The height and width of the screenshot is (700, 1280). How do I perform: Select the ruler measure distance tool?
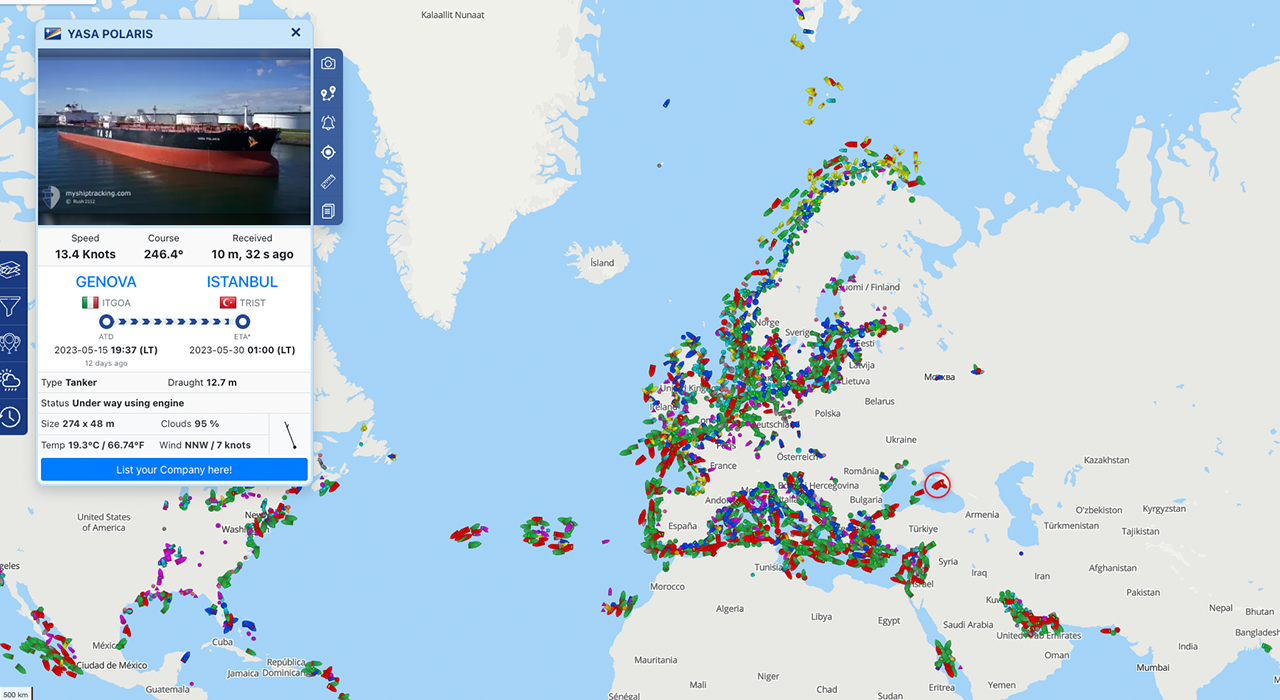tap(328, 182)
